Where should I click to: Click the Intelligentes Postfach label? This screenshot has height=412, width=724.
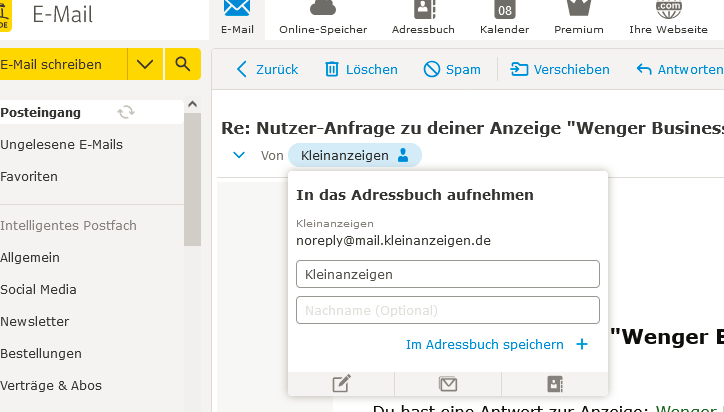pyautogui.click(x=68, y=225)
